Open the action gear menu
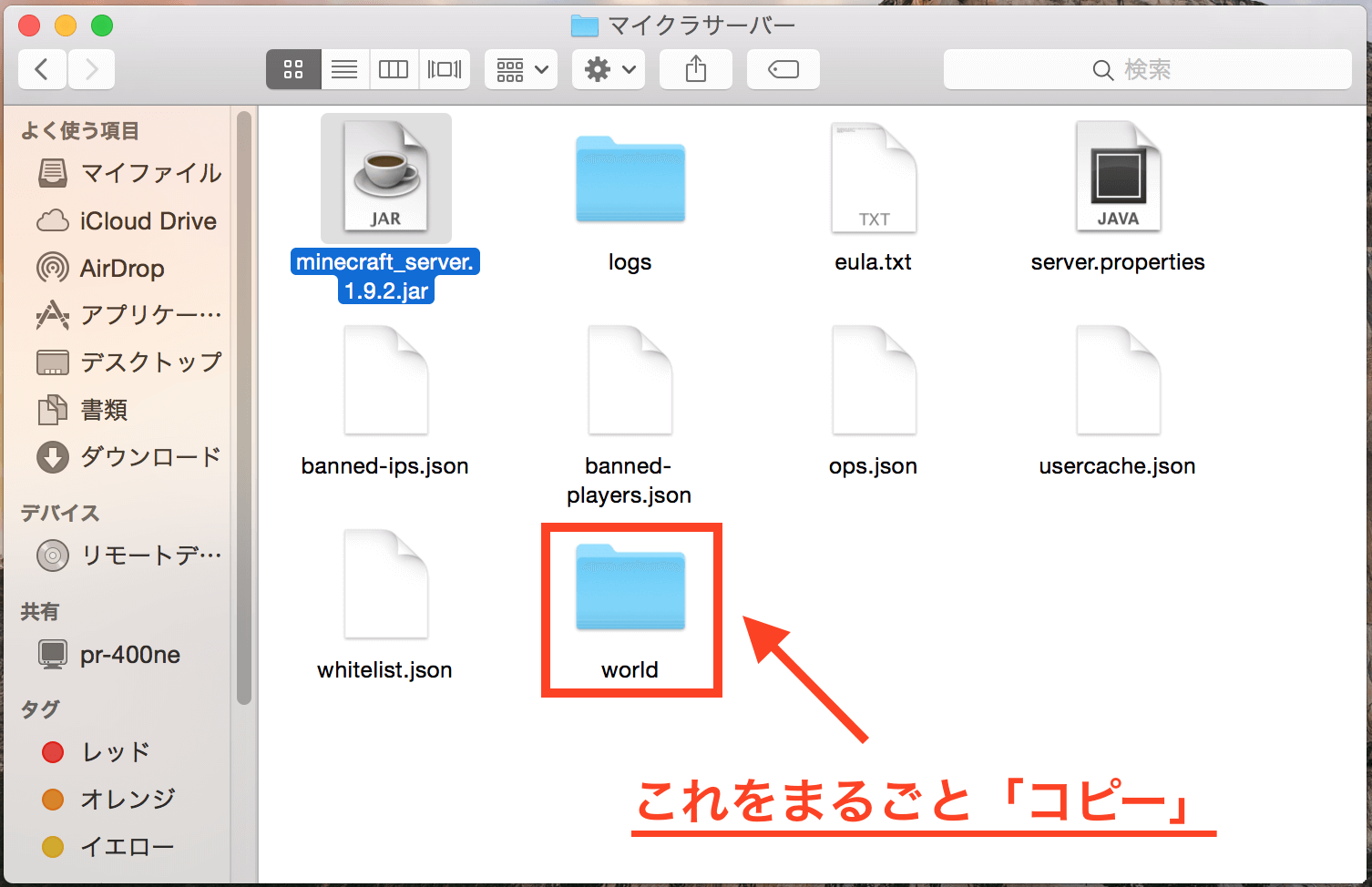This screenshot has height=887, width=1372. [607, 69]
